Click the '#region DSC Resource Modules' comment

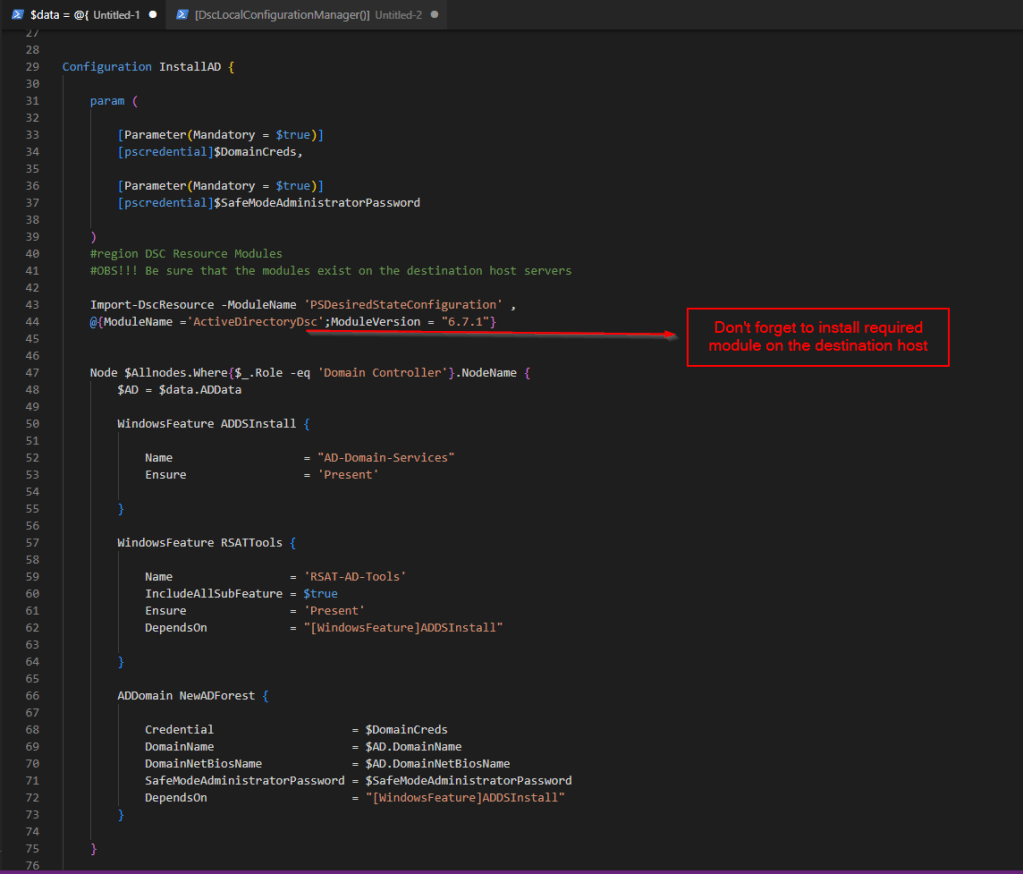point(185,254)
